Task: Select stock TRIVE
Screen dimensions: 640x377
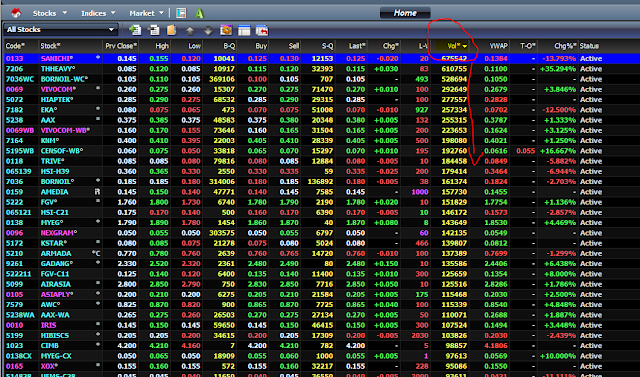Action: [x=52, y=161]
